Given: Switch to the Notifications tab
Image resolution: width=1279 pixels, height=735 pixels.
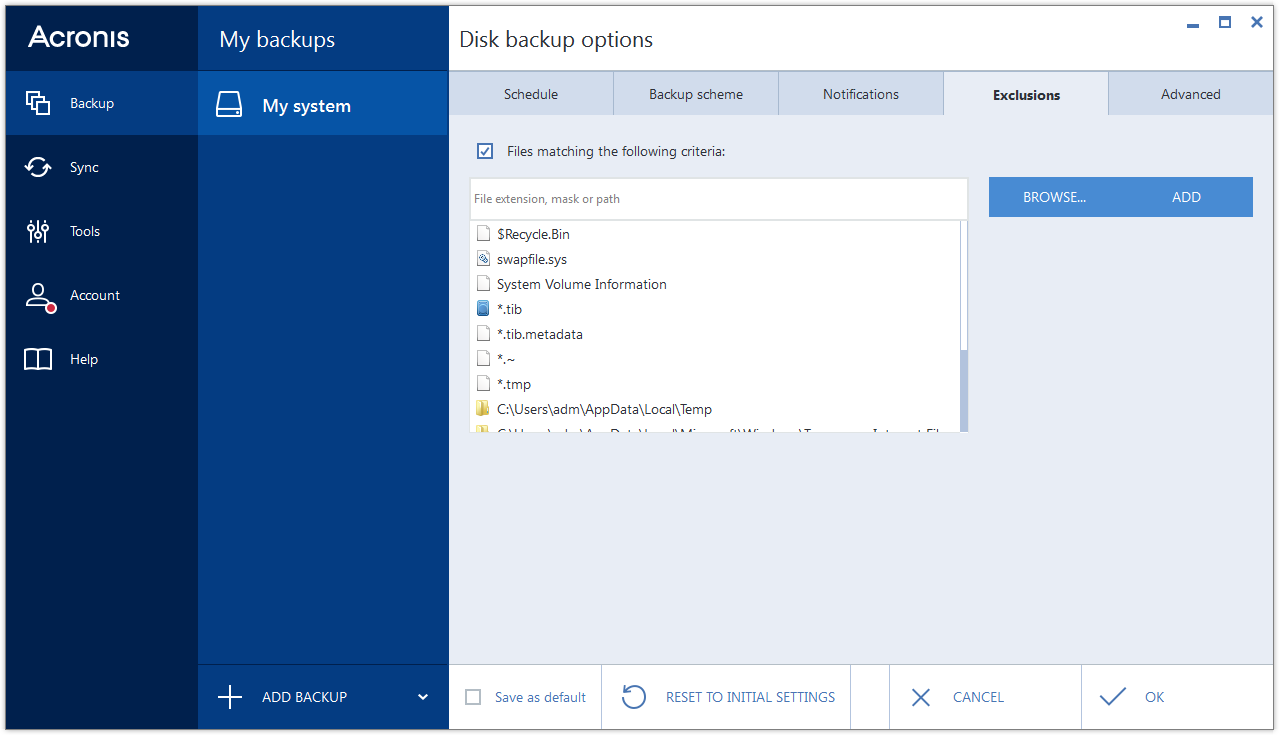Looking at the screenshot, I should [861, 94].
